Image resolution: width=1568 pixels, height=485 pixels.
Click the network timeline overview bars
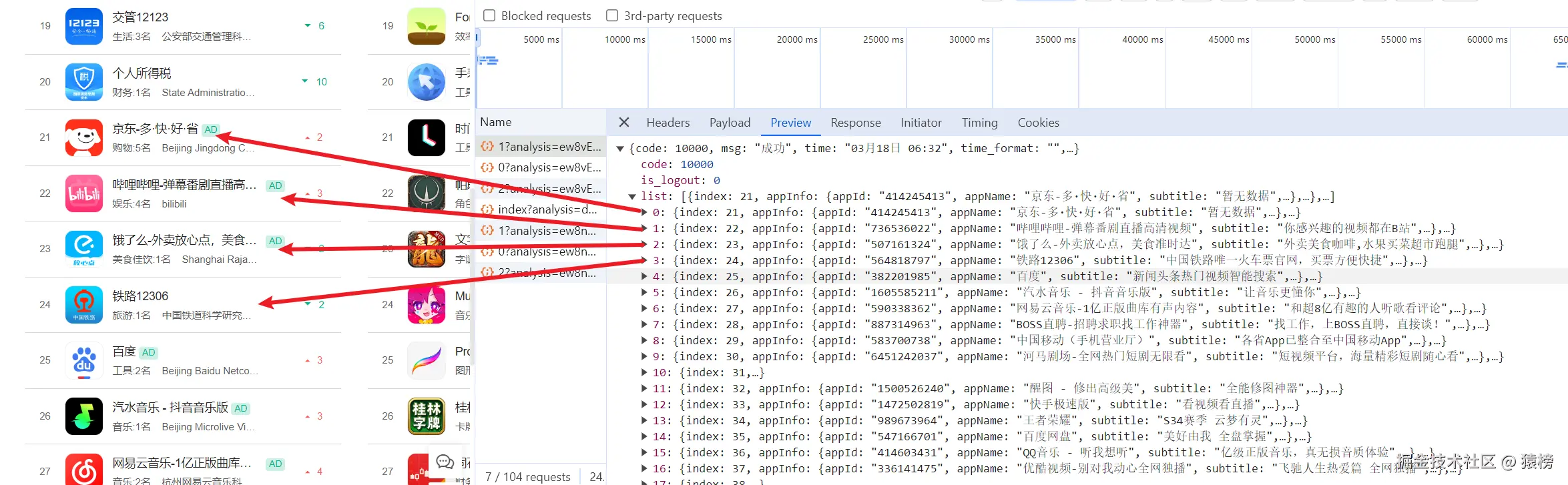[x=489, y=61]
